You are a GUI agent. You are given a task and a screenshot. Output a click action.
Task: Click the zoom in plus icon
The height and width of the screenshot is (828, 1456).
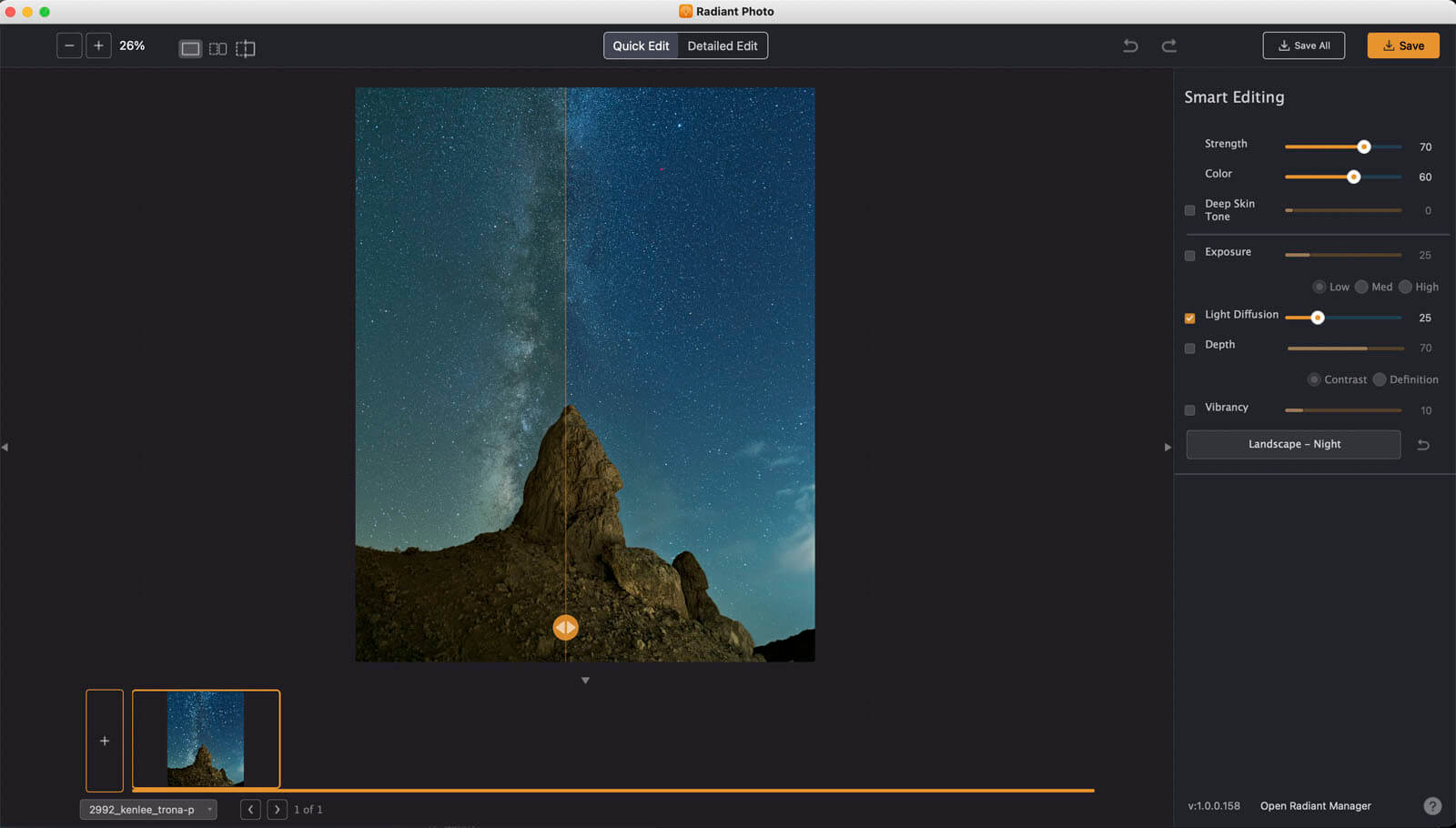pos(98,45)
